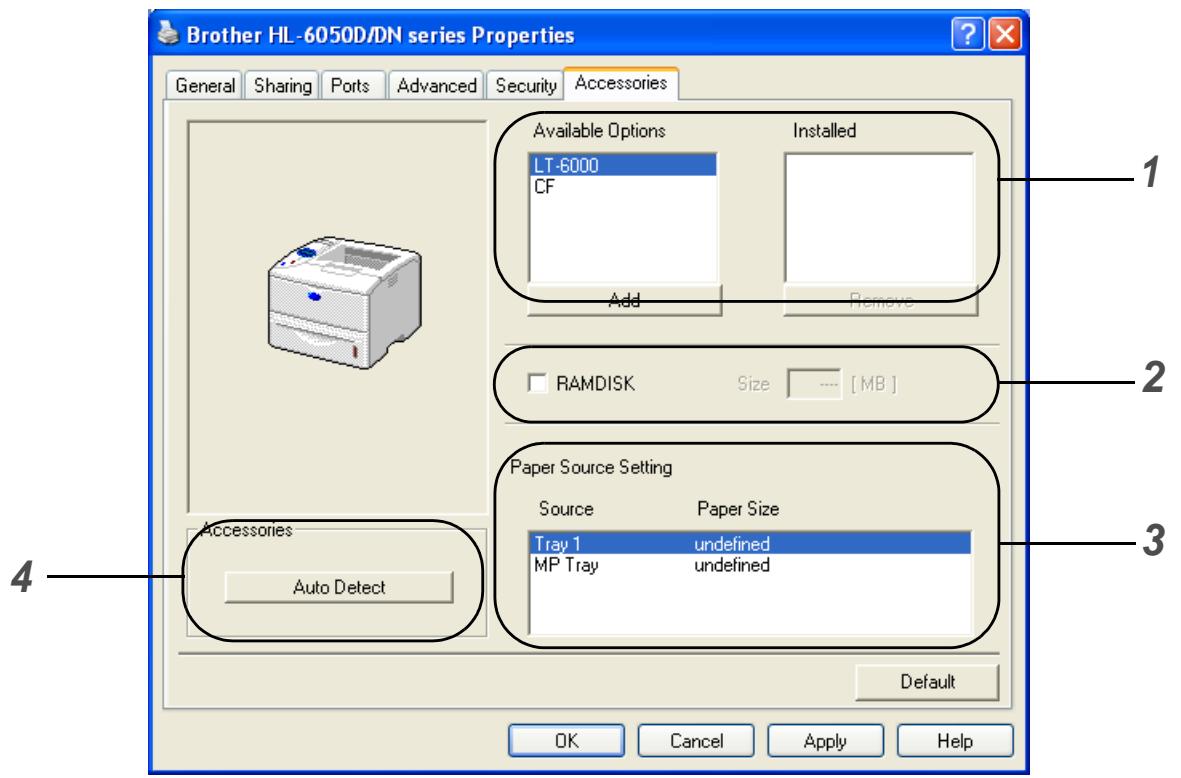1181x778 pixels.
Task: Enable the RAMDISK checkbox
Action: [x=538, y=383]
